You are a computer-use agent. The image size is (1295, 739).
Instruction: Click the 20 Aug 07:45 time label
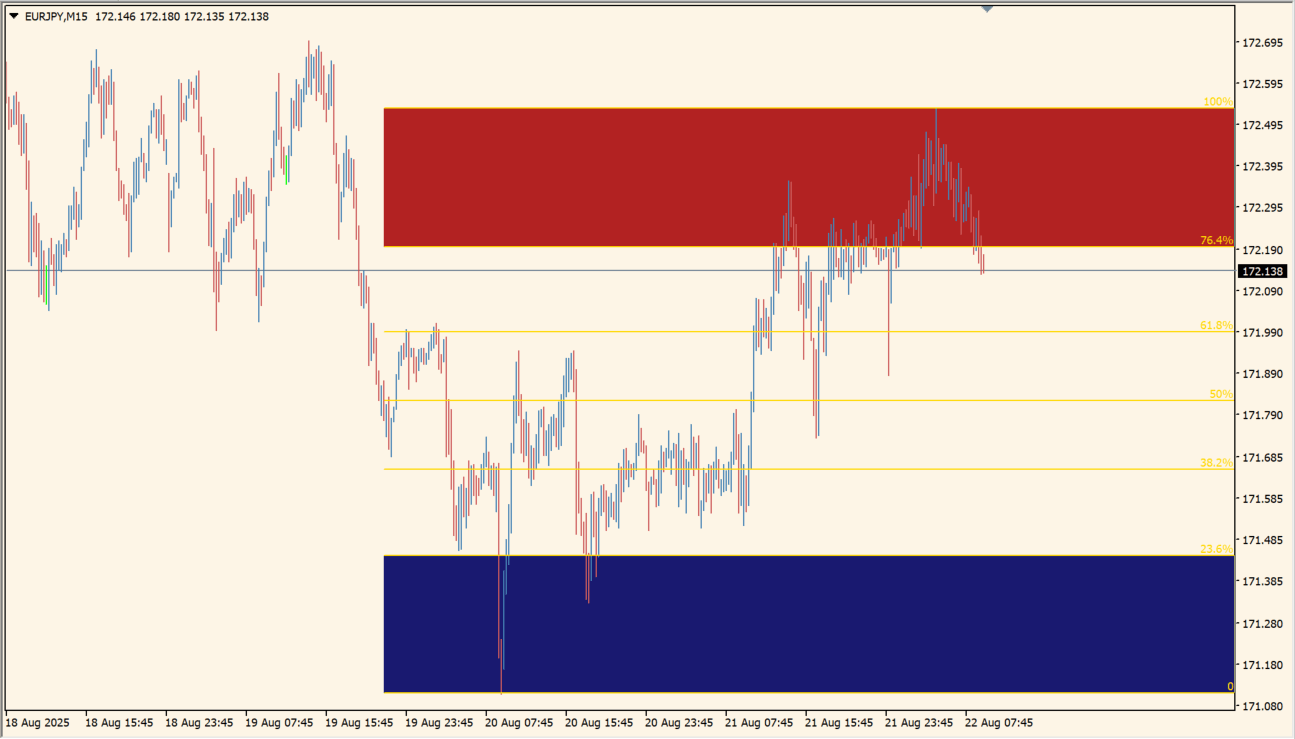click(519, 722)
